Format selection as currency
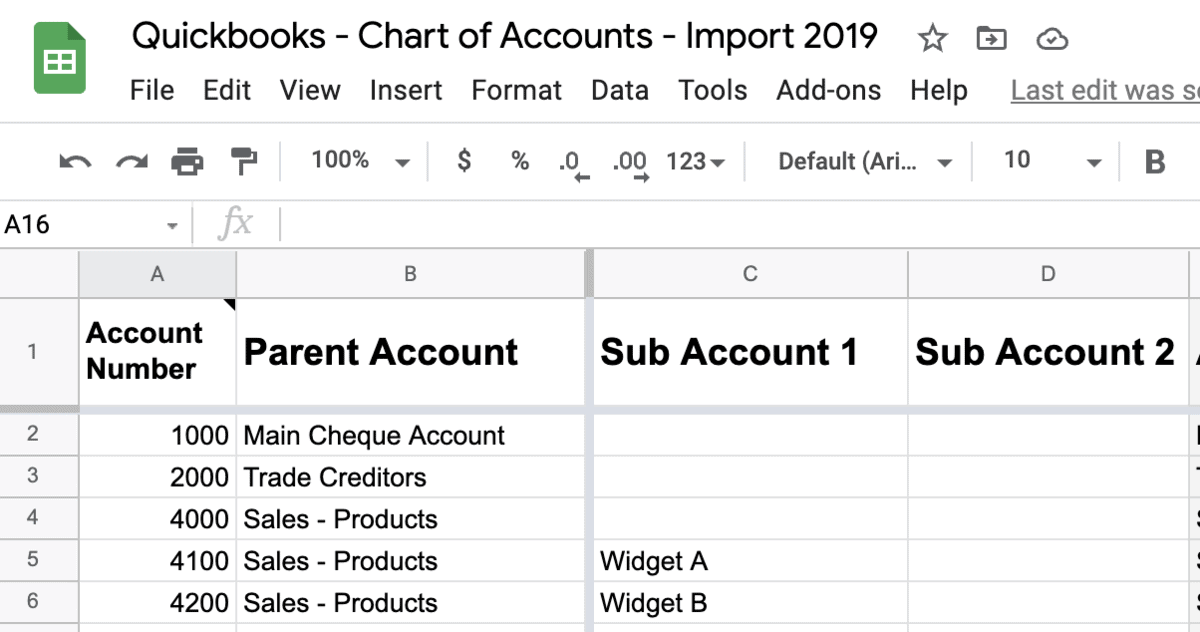The image size is (1200, 632). (x=463, y=160)
